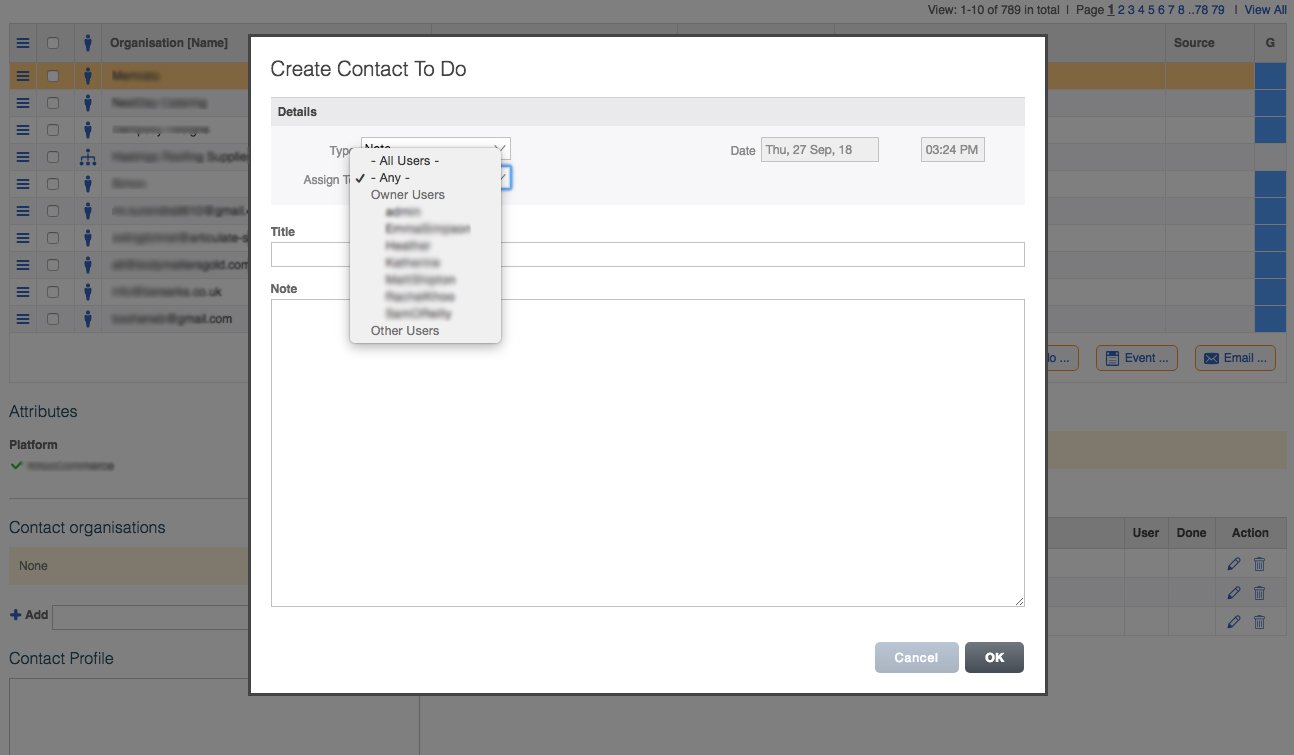Click the OK button in dialog

(x=994, y=657)
